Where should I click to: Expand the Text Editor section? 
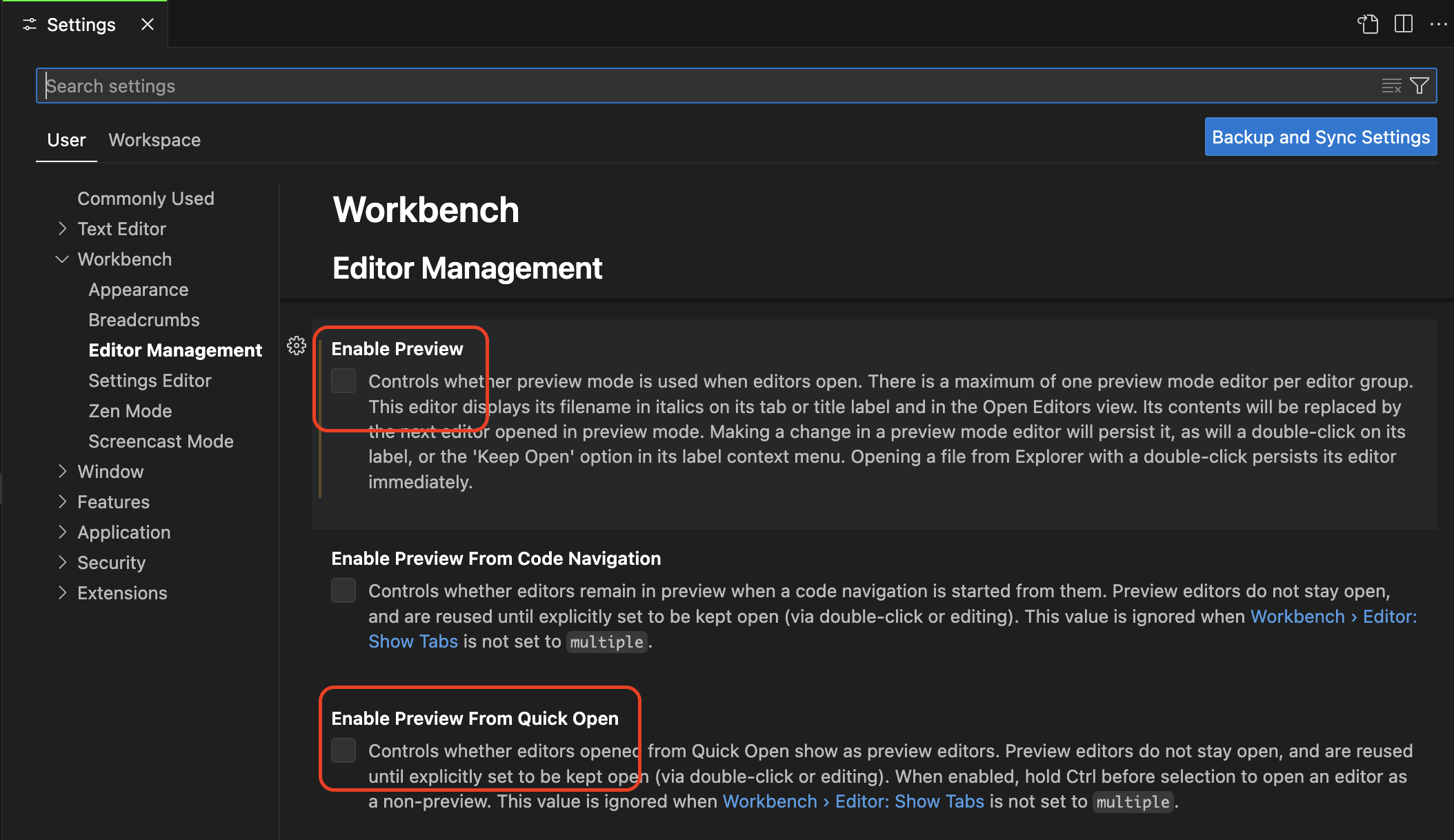point(62,228)
